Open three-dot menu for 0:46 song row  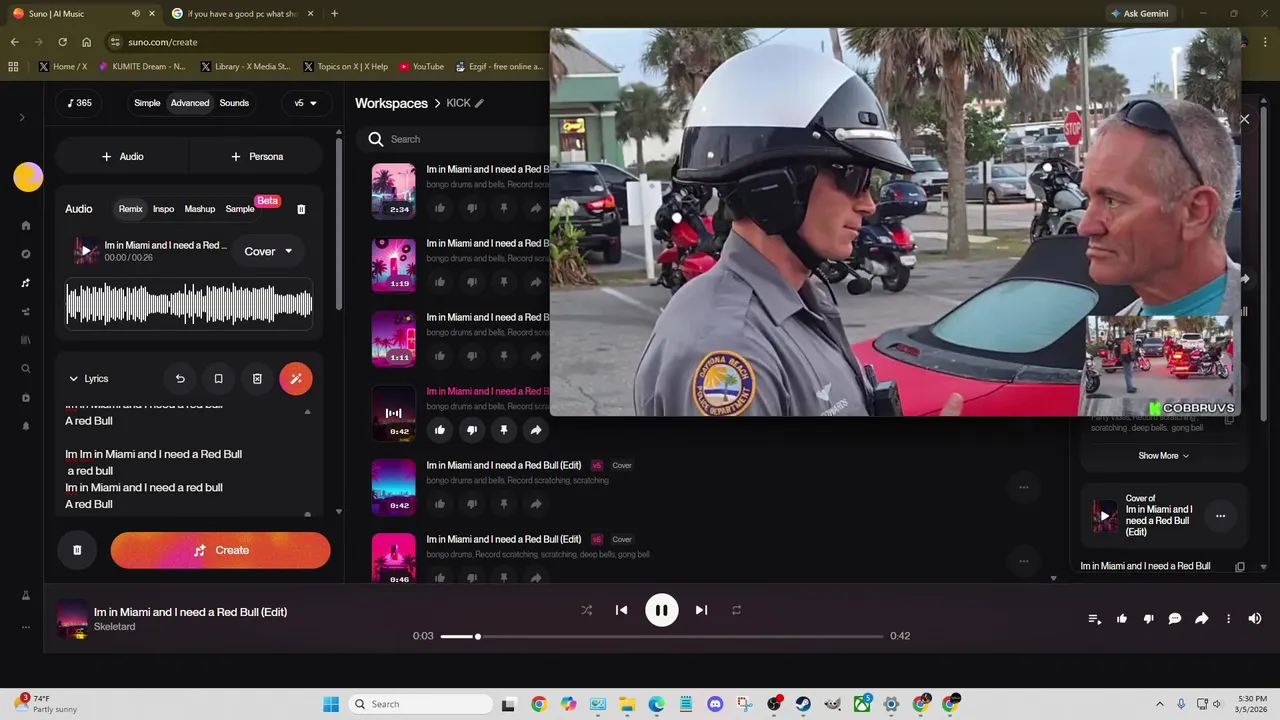(x=1023, y=561)
